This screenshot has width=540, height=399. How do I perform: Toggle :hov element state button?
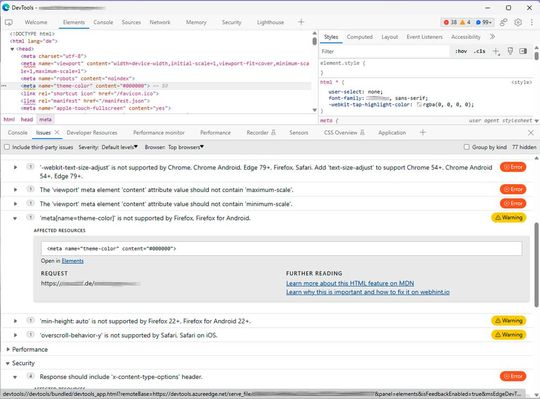point(461,51)
